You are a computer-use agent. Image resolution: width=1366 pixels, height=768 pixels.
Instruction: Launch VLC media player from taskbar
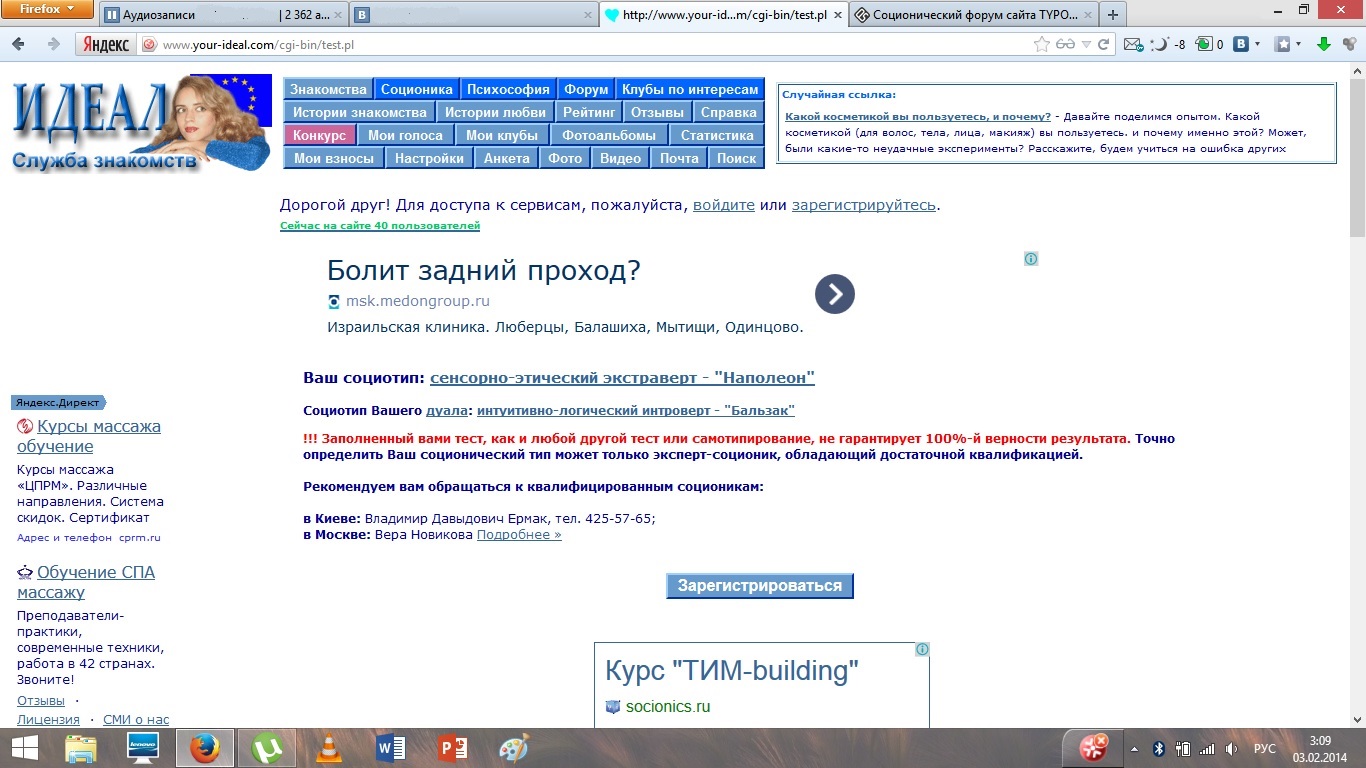click(328, 747)
